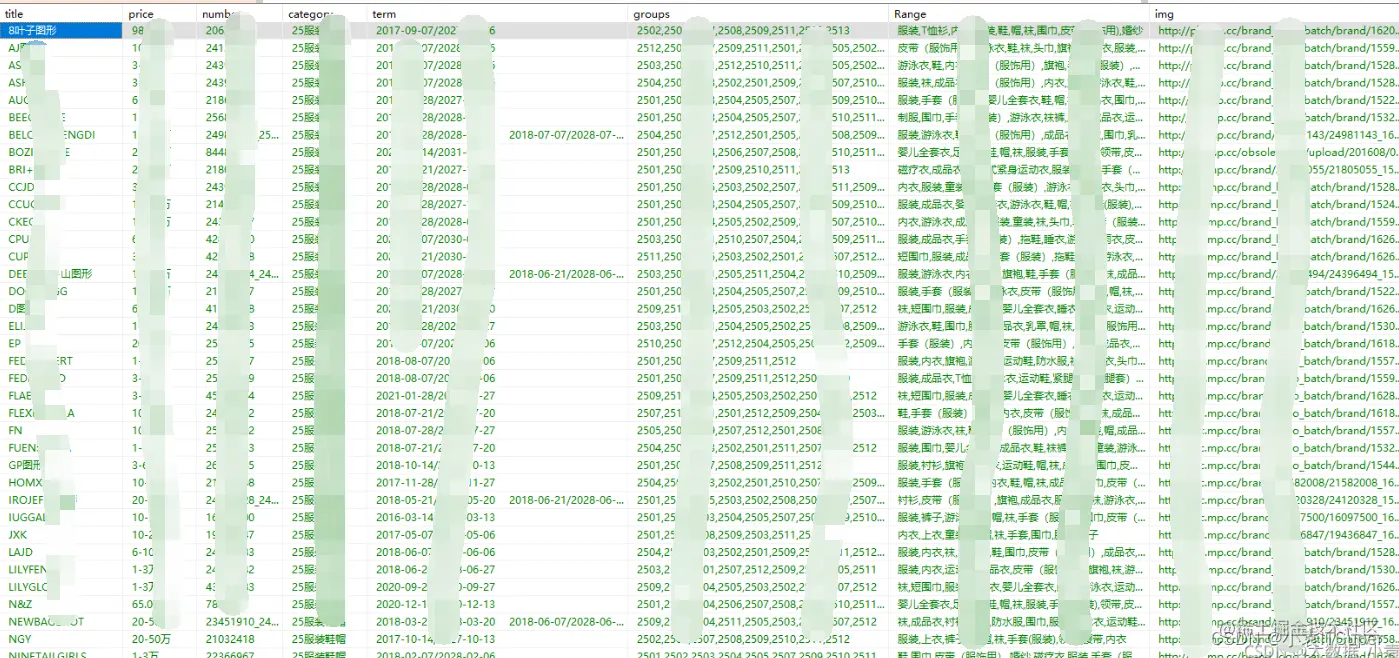
Task: Click groups cell 2511,250 in CUP row
Action: [758, 257]
